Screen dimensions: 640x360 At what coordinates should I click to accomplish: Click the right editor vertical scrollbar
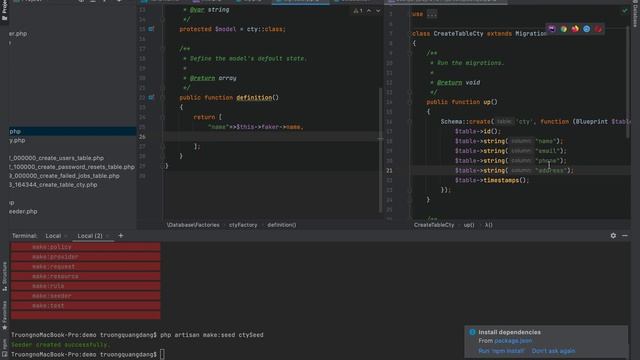tap(629, 83)
